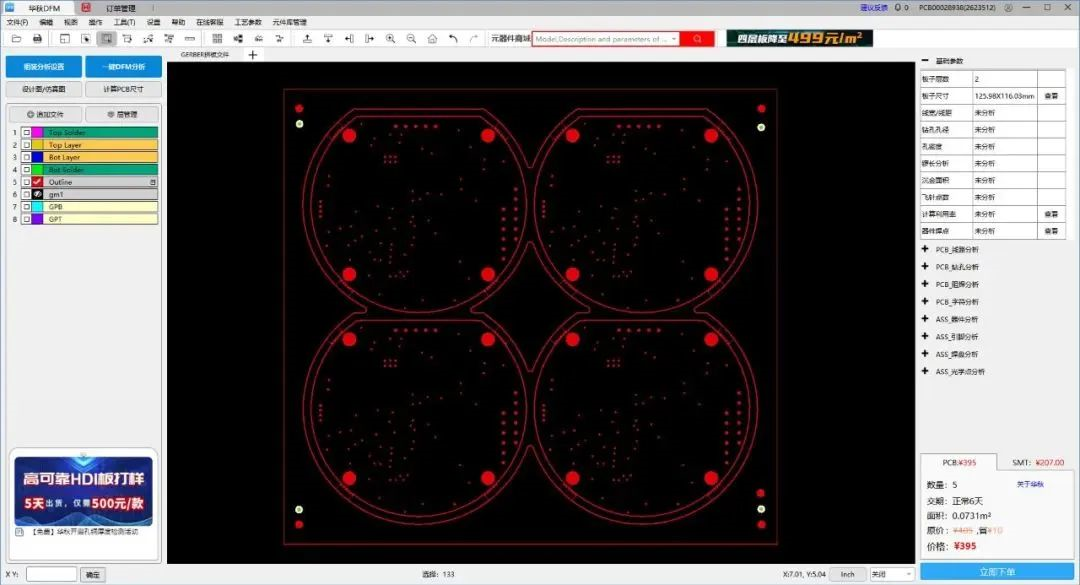
Task: Click the component-tree toolbar icon
Action: (x=238, y=39)
